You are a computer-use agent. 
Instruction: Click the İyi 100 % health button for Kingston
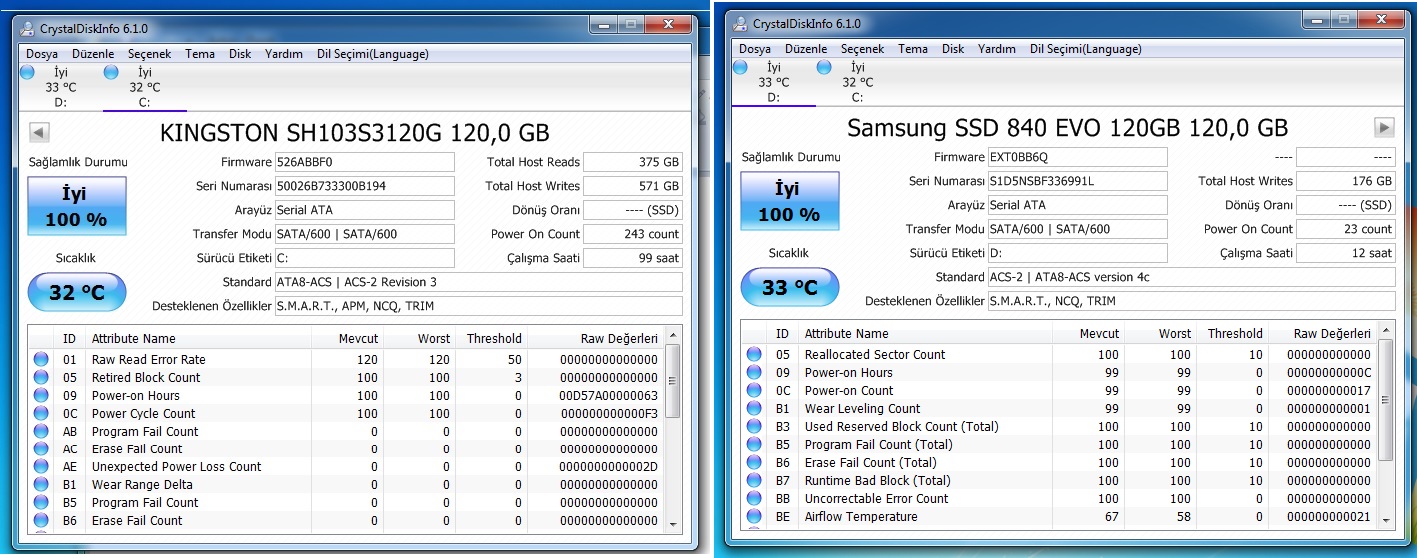77,206
